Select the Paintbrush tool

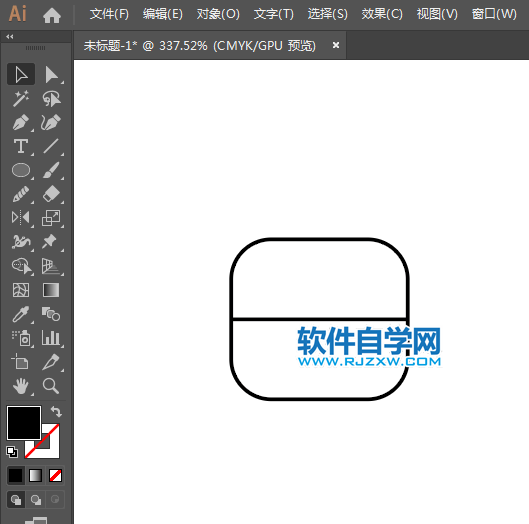click(51, 170)
